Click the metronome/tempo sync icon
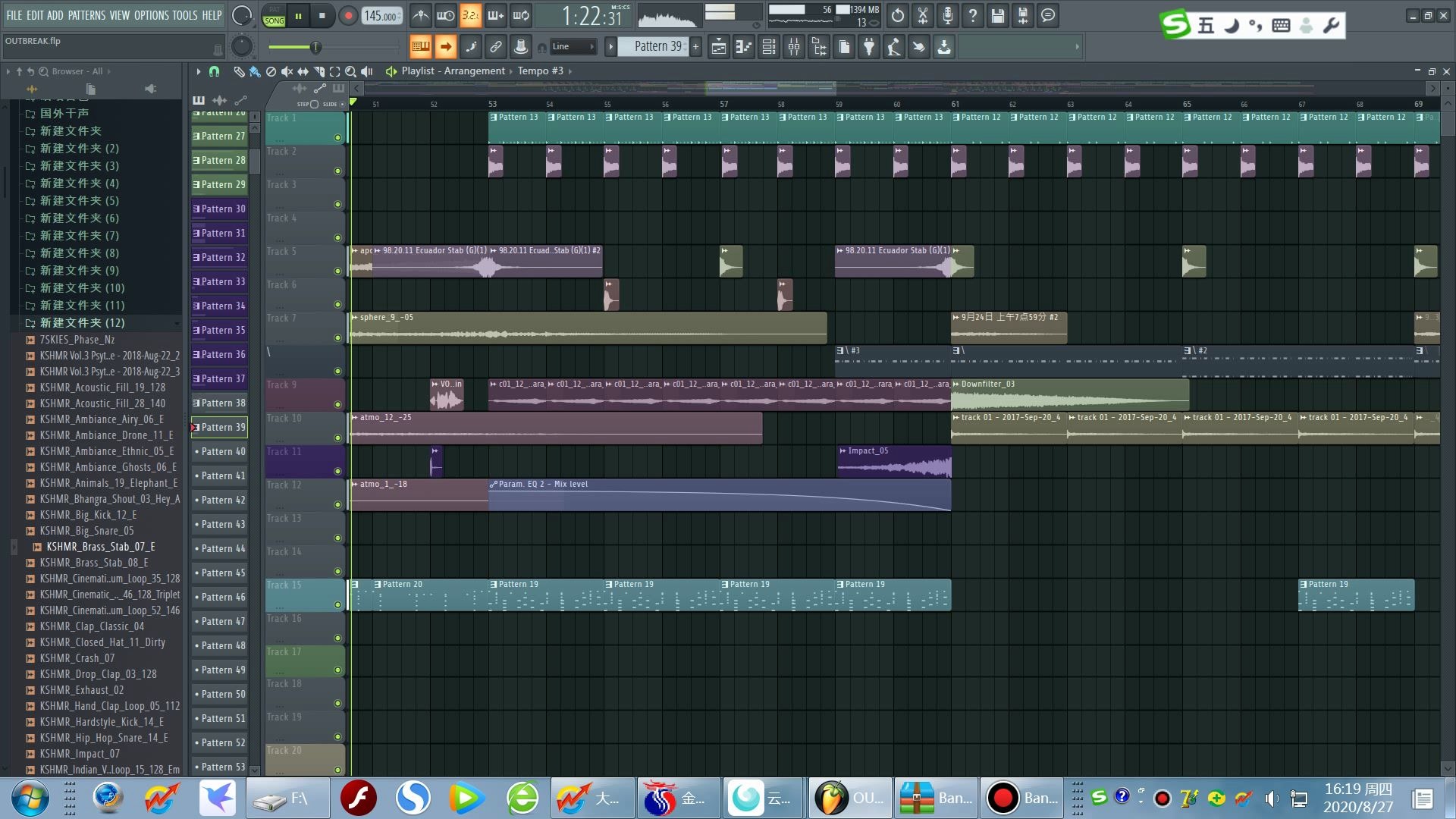This screenshot has width=1456, height=819. coord(419,15)
